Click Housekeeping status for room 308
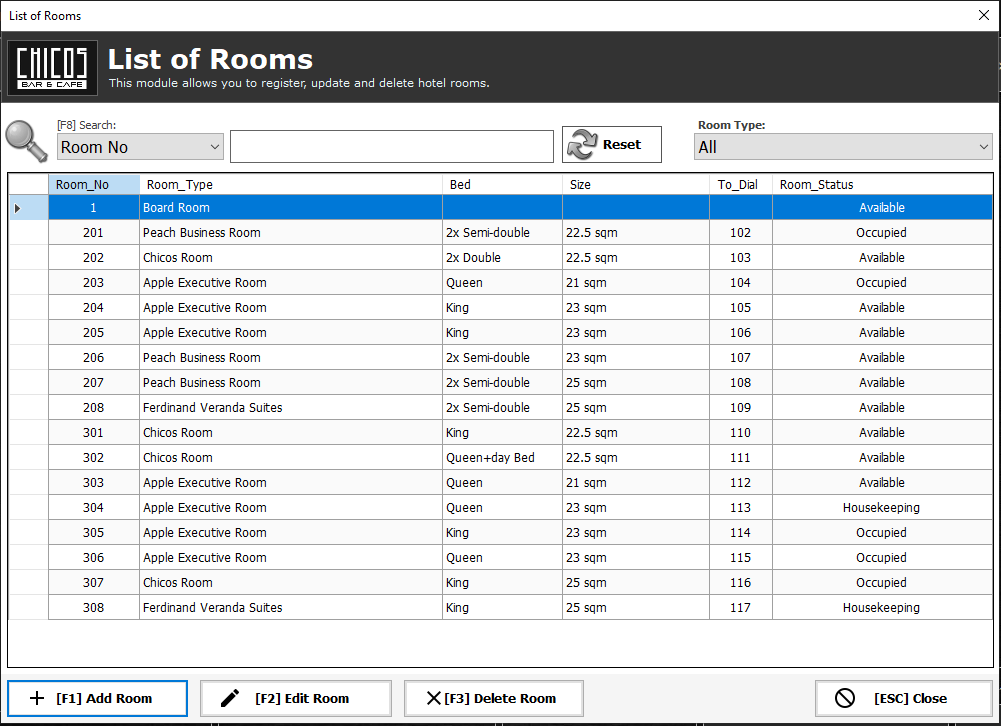The image size is (1001, 726). [x=882, y=607]
